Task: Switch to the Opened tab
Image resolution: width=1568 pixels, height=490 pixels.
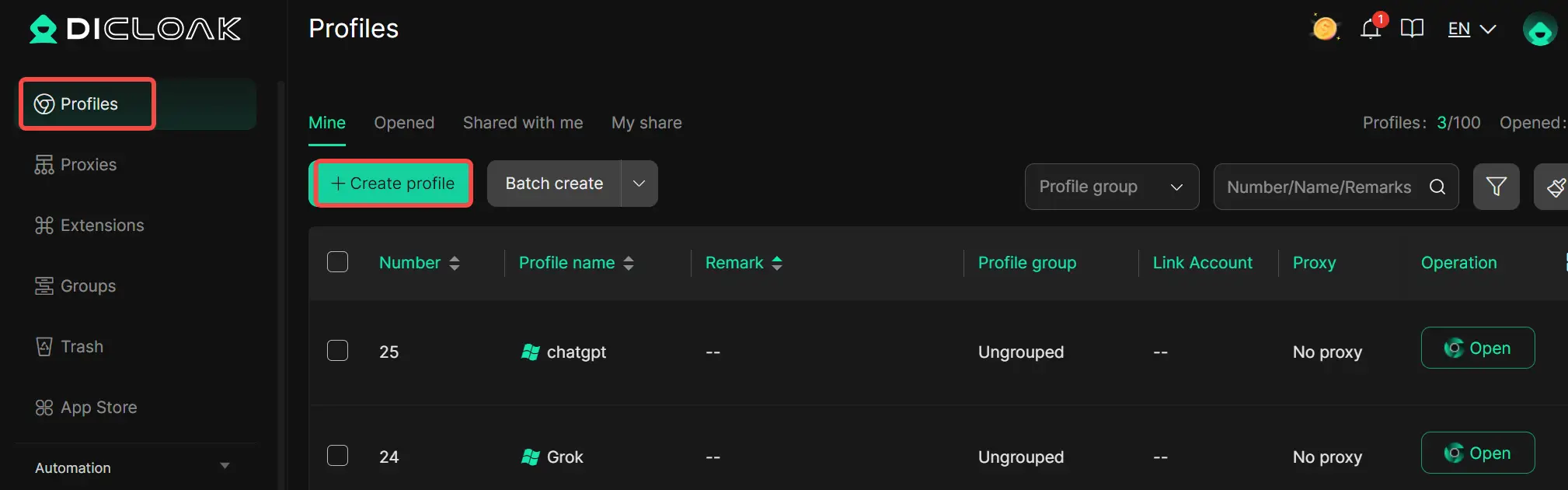Action: click(x=404, y=123)
